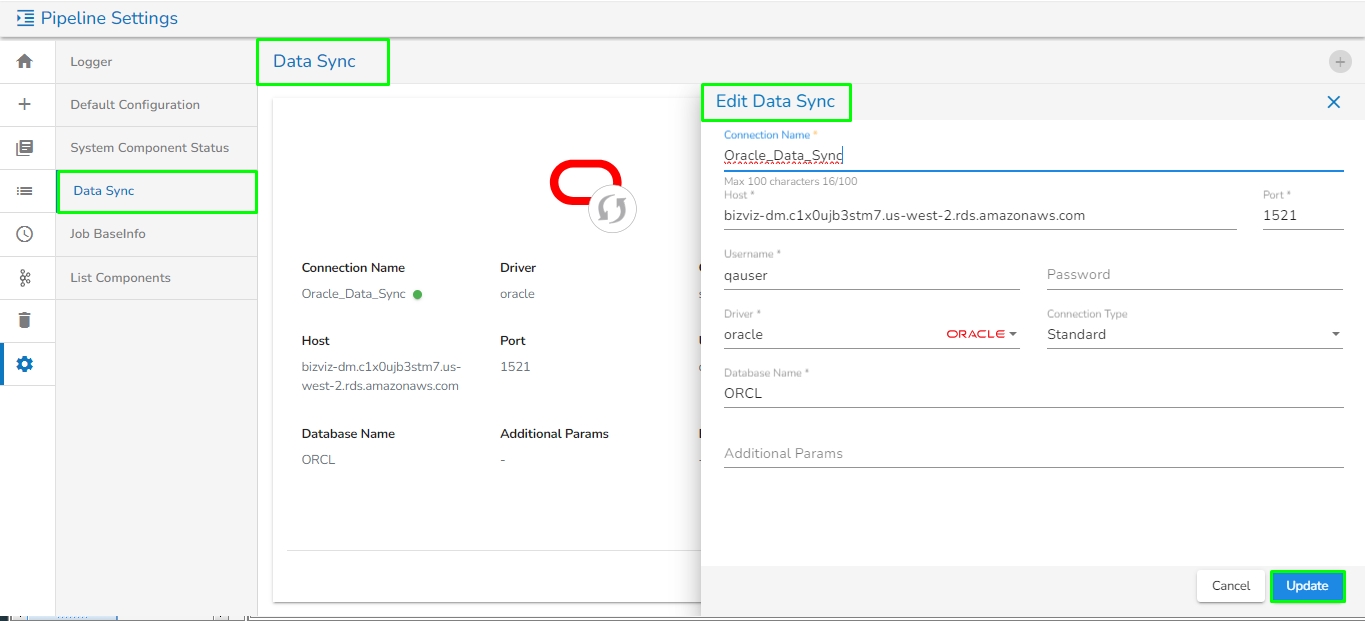1365x621 pixels.
Task: Click the Update button
Action: [1307, 586]
